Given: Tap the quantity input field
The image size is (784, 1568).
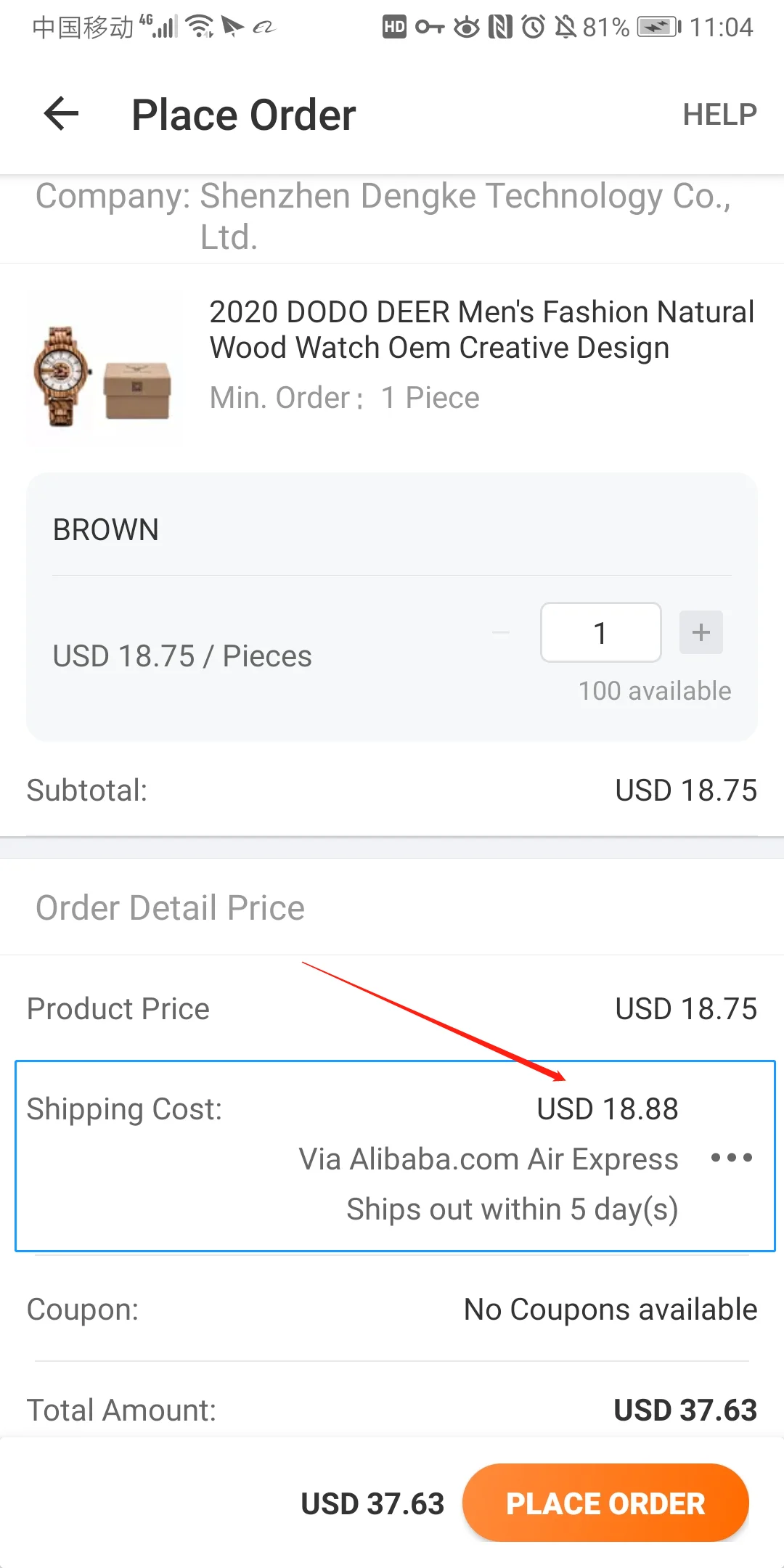Looking at the screenshot, I should [600, 632].
